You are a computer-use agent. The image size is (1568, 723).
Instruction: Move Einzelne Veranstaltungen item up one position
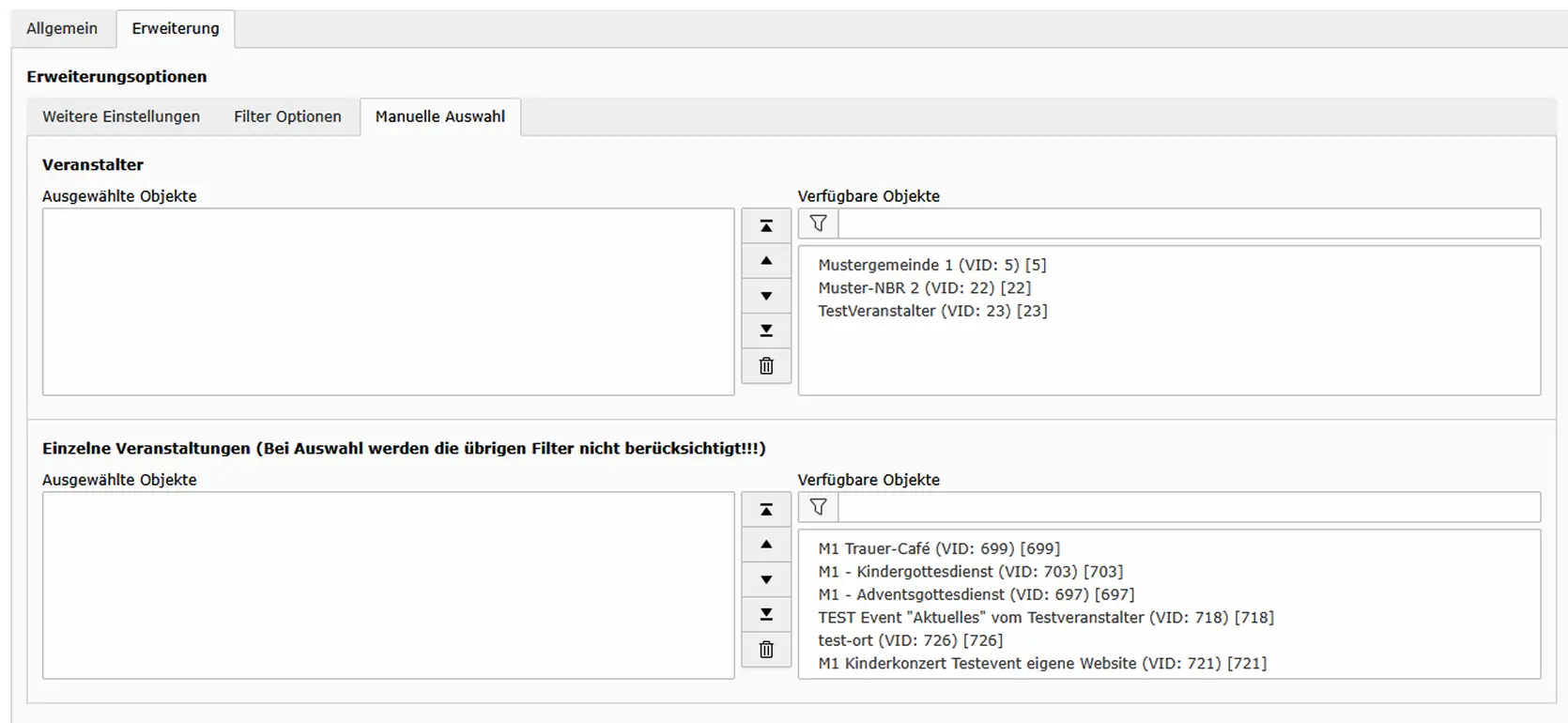point(766,545)
